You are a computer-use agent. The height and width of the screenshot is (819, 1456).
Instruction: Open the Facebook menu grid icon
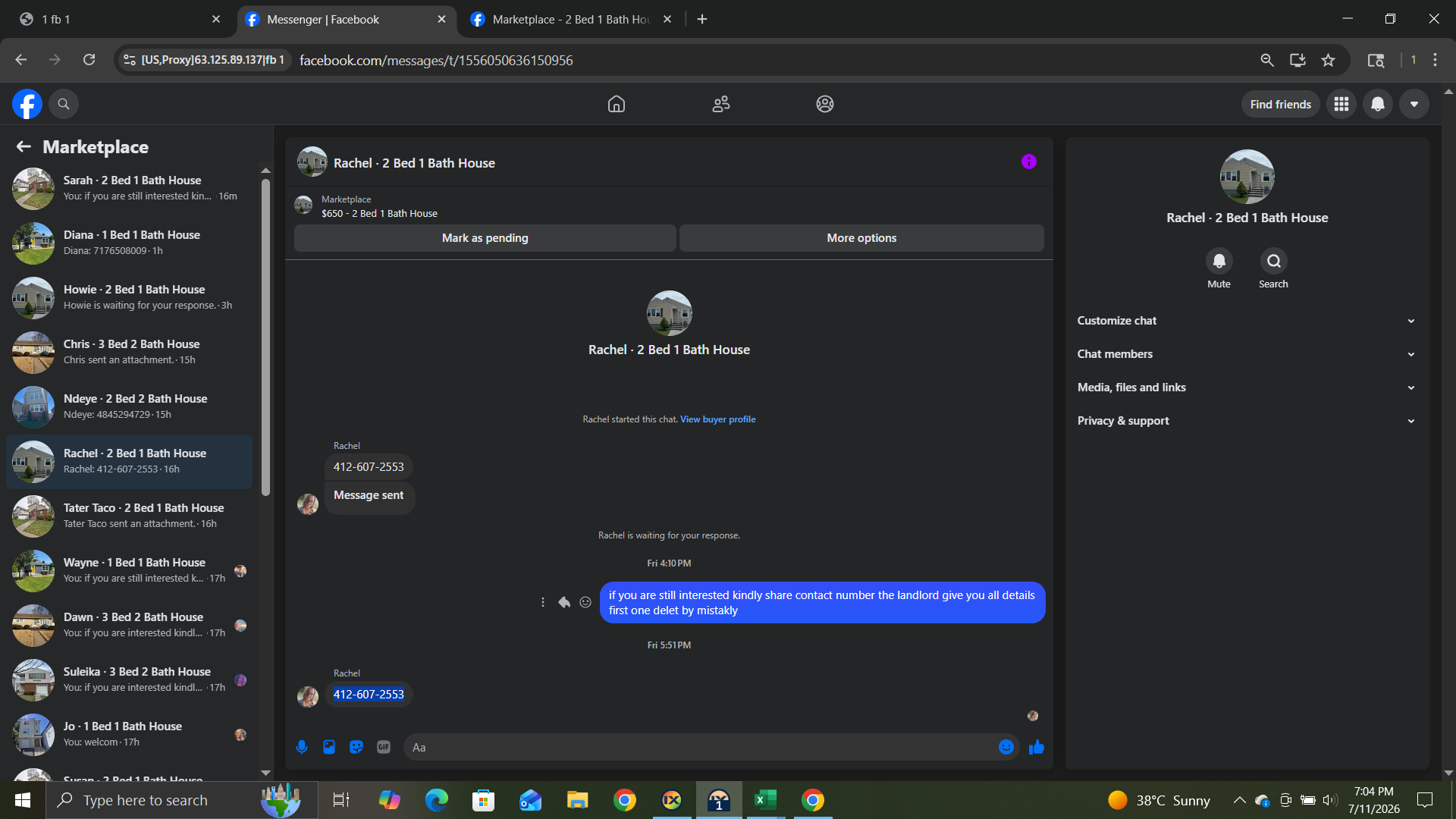coord(1341,104)
